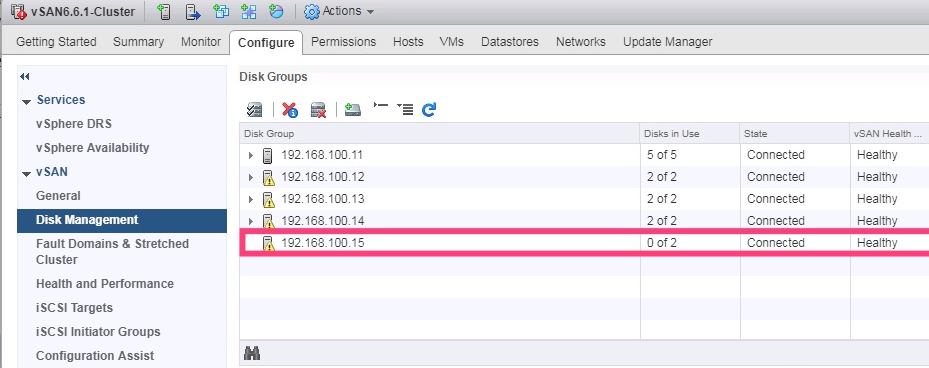929x368 pixels.
Task: Open Health and Performance settings
Action: pos(105,284)
